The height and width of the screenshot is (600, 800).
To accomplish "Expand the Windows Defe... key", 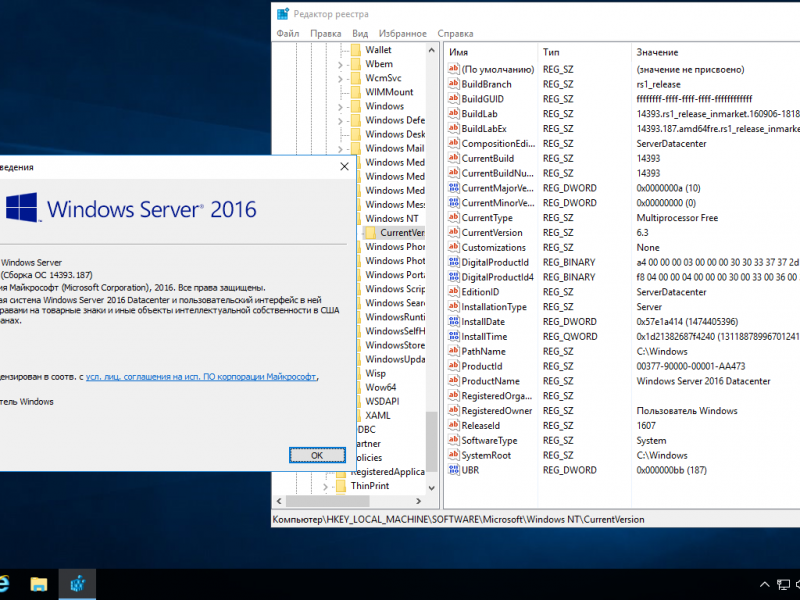I will point(340,121).
